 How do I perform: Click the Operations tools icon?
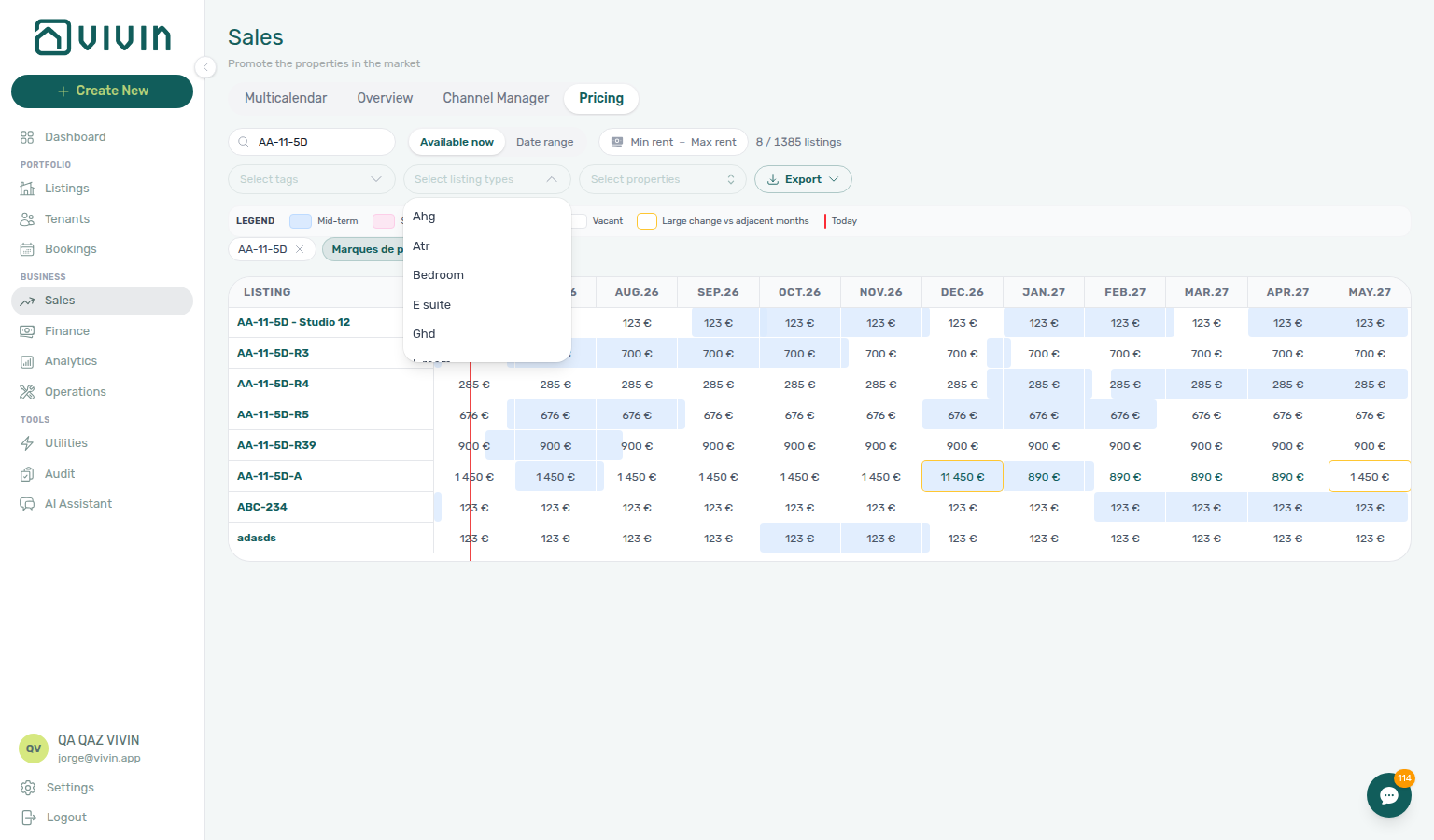pos(27,392)
